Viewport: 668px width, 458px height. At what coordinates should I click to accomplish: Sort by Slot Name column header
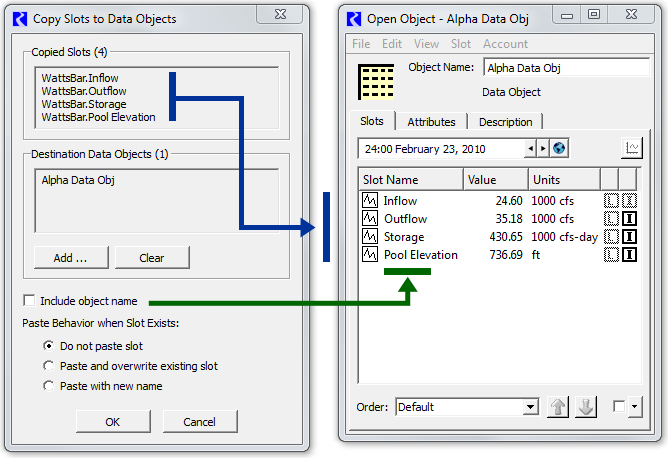411,179
